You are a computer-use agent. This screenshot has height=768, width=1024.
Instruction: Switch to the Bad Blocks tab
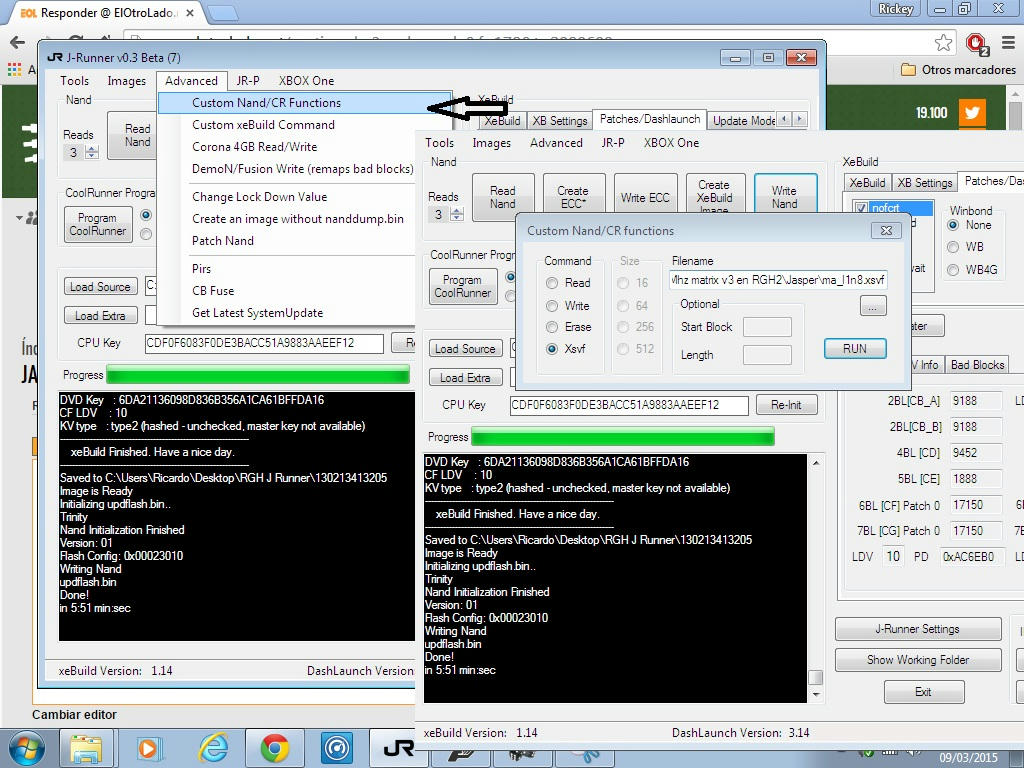977,364
